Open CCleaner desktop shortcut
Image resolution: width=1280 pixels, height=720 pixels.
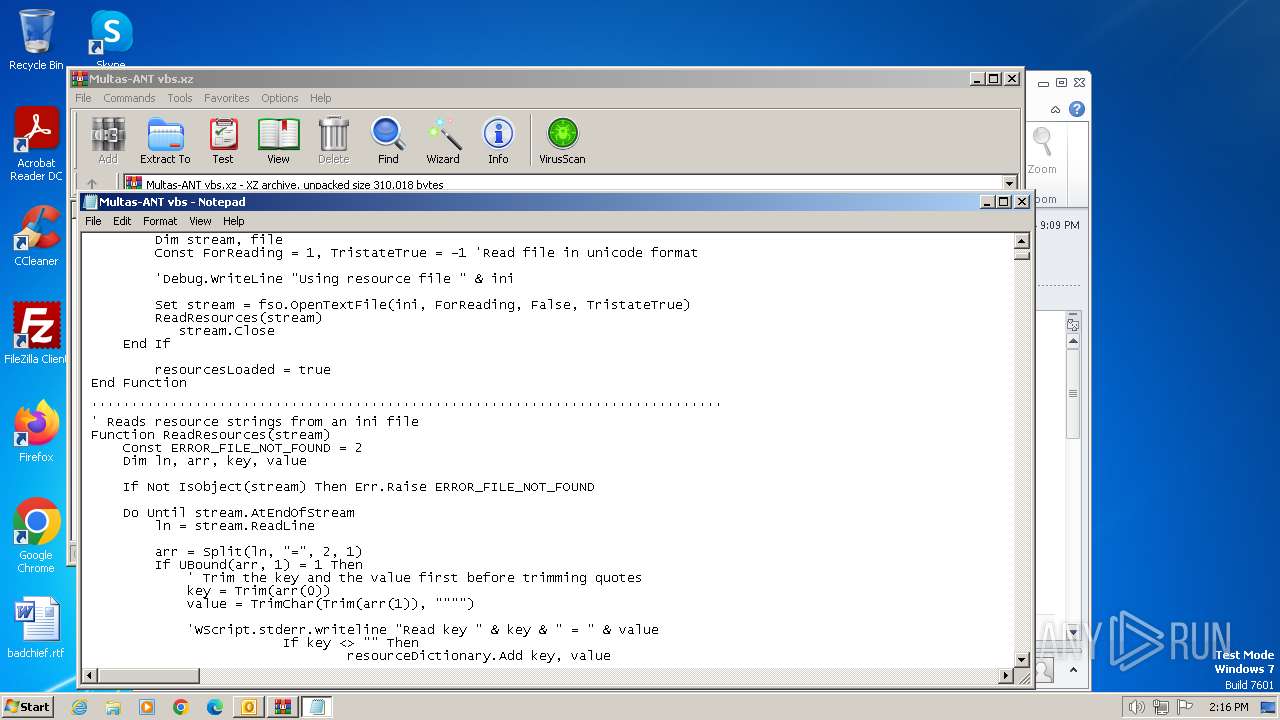pos(36,236)
